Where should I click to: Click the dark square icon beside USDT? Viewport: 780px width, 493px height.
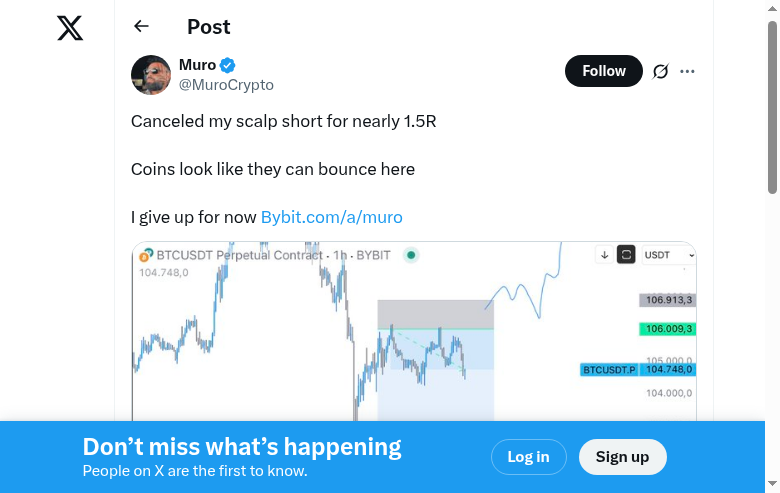(626, 255)
